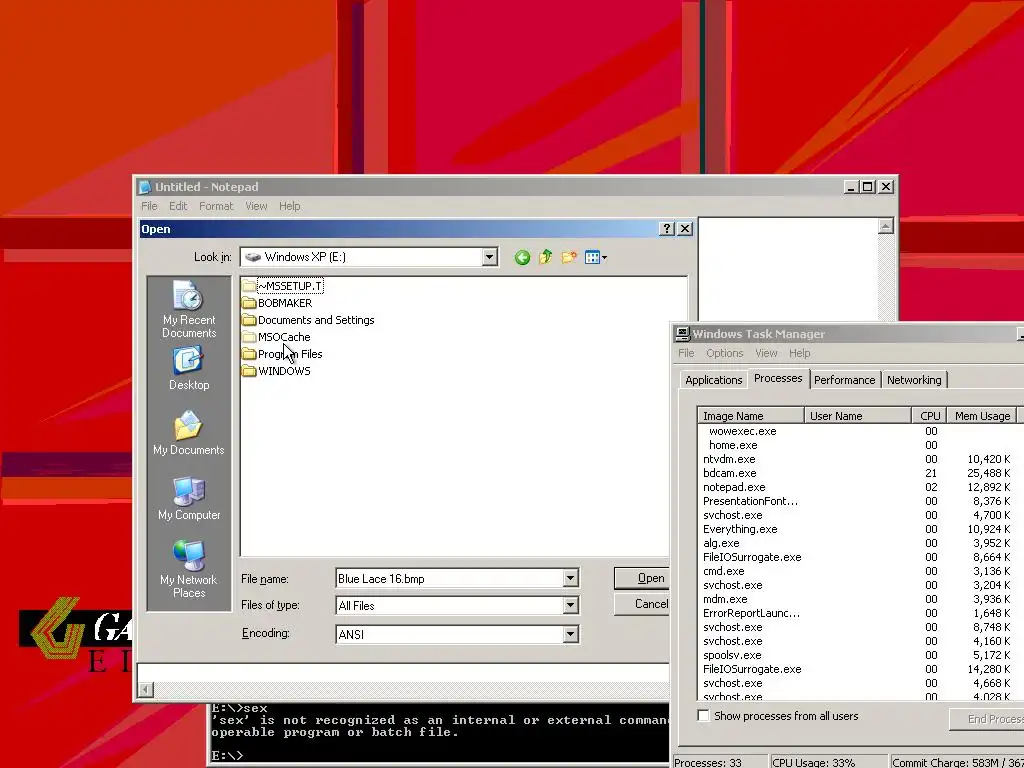Image resolution: width=1024 pixels, height=768 pixels.
Task: Expand the Files of type dropdown arrow
Action: (570, 605)
